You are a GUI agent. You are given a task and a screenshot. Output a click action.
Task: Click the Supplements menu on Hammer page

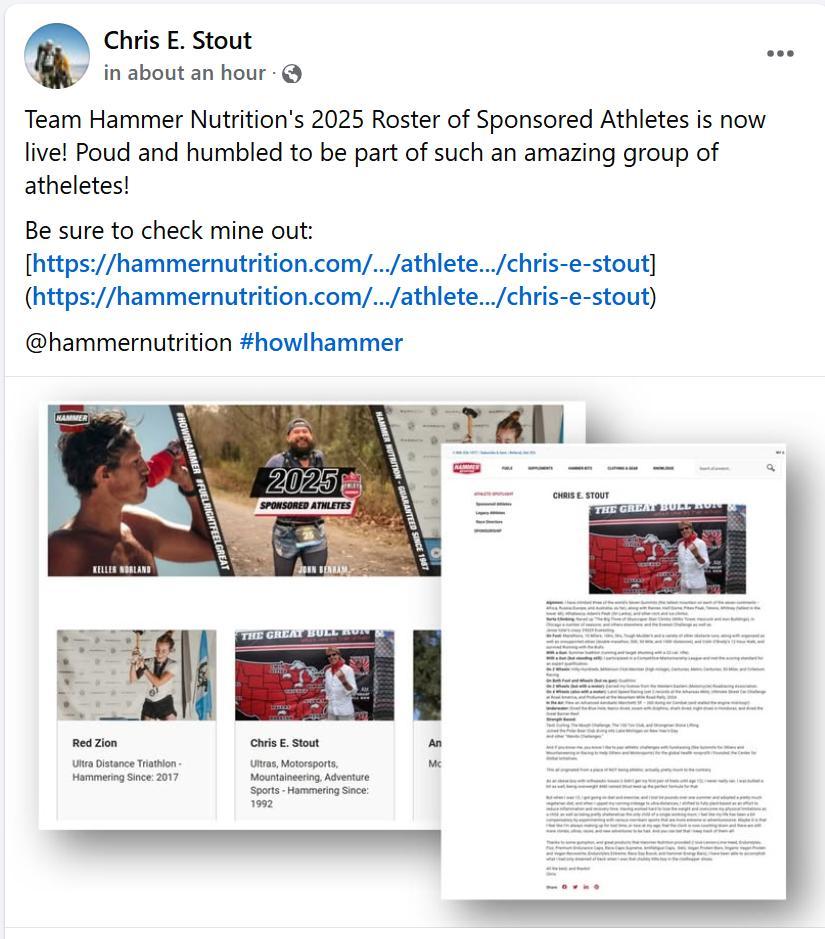point(540,468)
